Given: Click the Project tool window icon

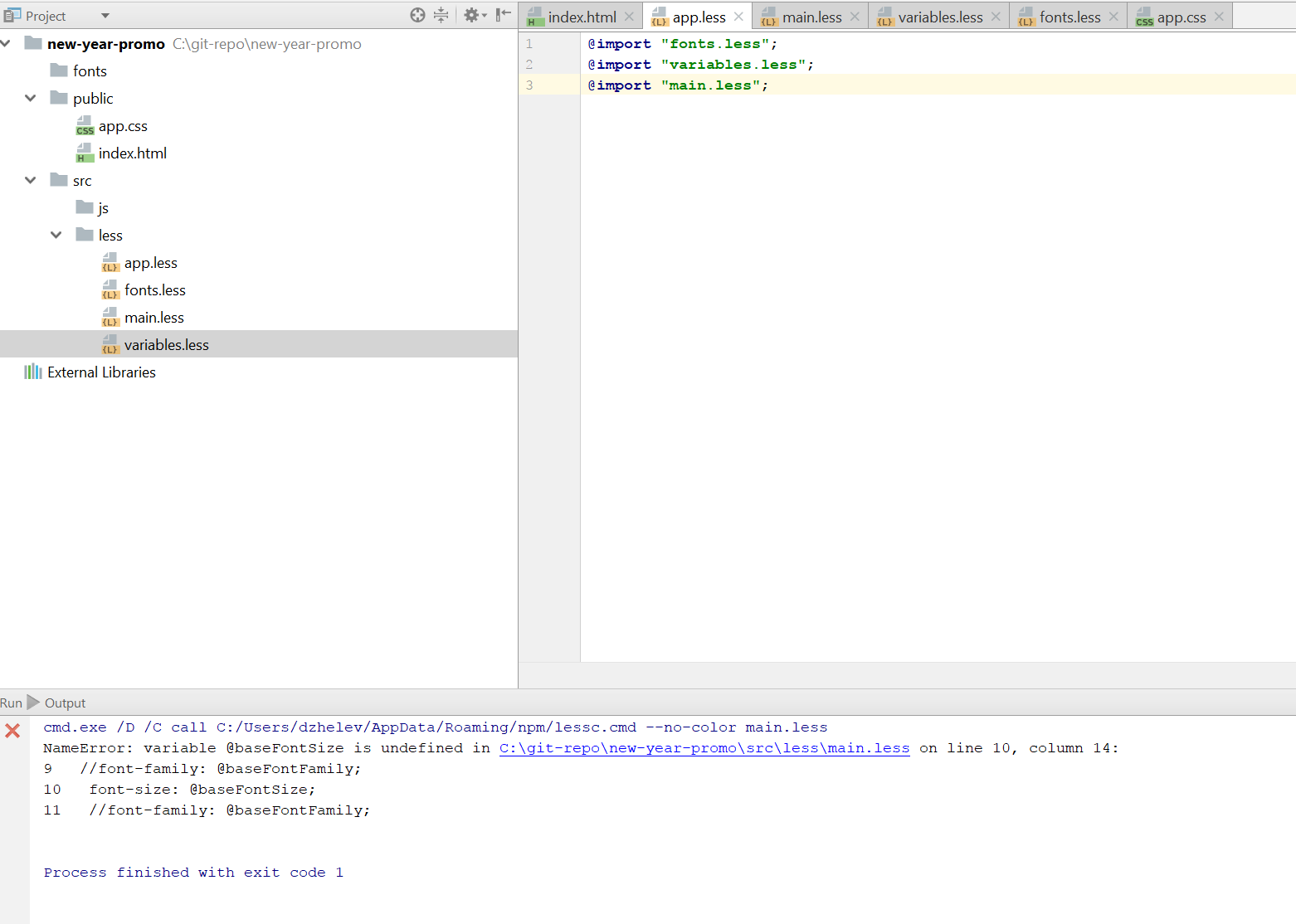Looking at the screenshot, I should pyautogui.click(x=12, y=16).
